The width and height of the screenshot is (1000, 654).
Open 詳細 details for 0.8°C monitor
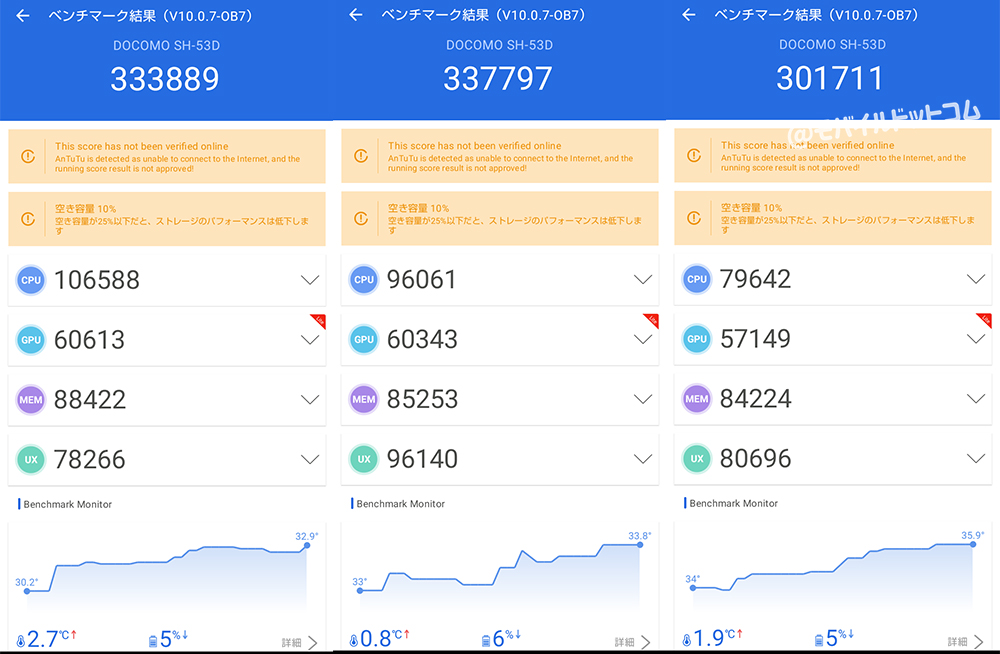click(x=633, y=642)
